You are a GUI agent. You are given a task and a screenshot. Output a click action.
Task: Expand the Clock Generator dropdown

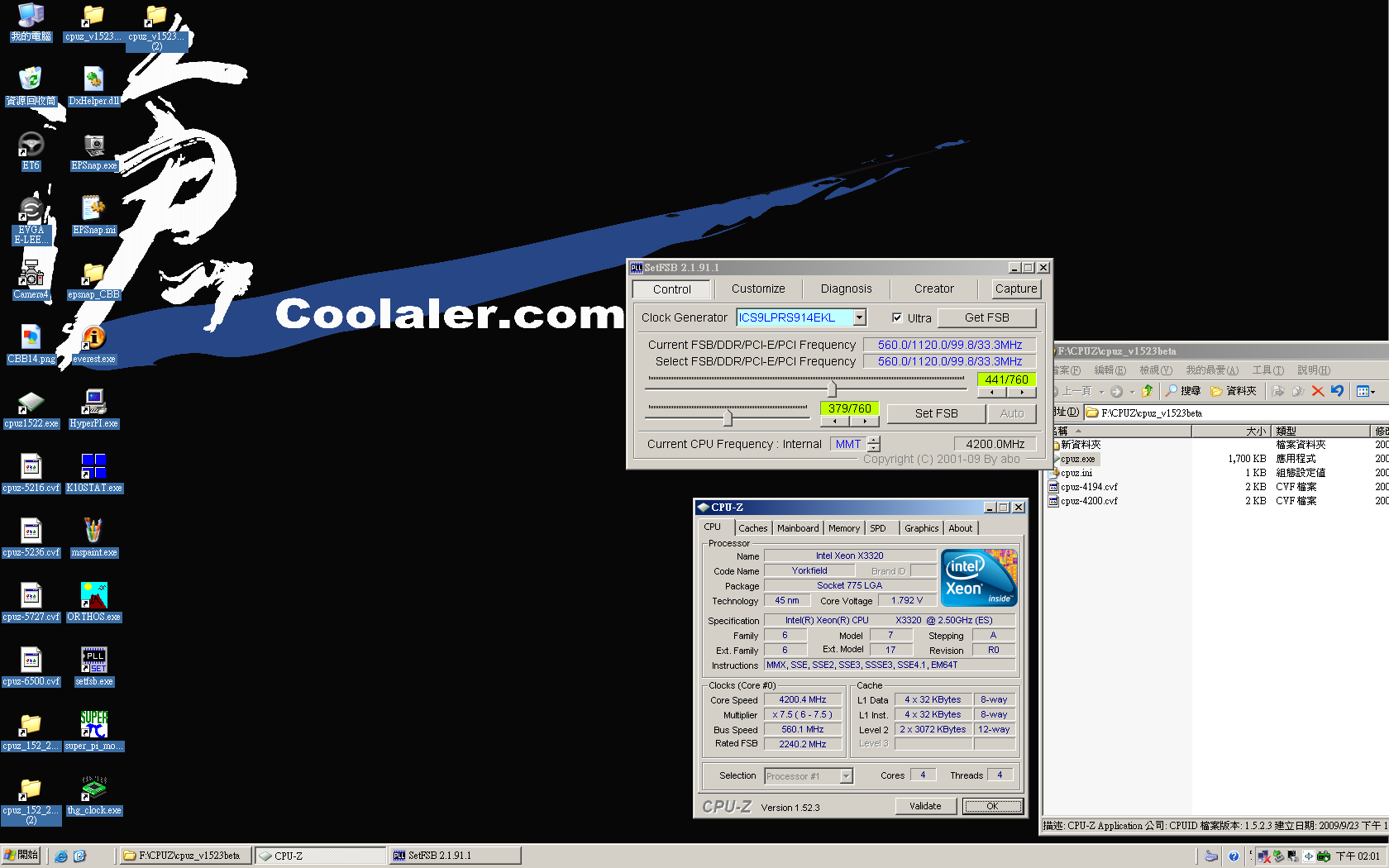click(860, 317)
